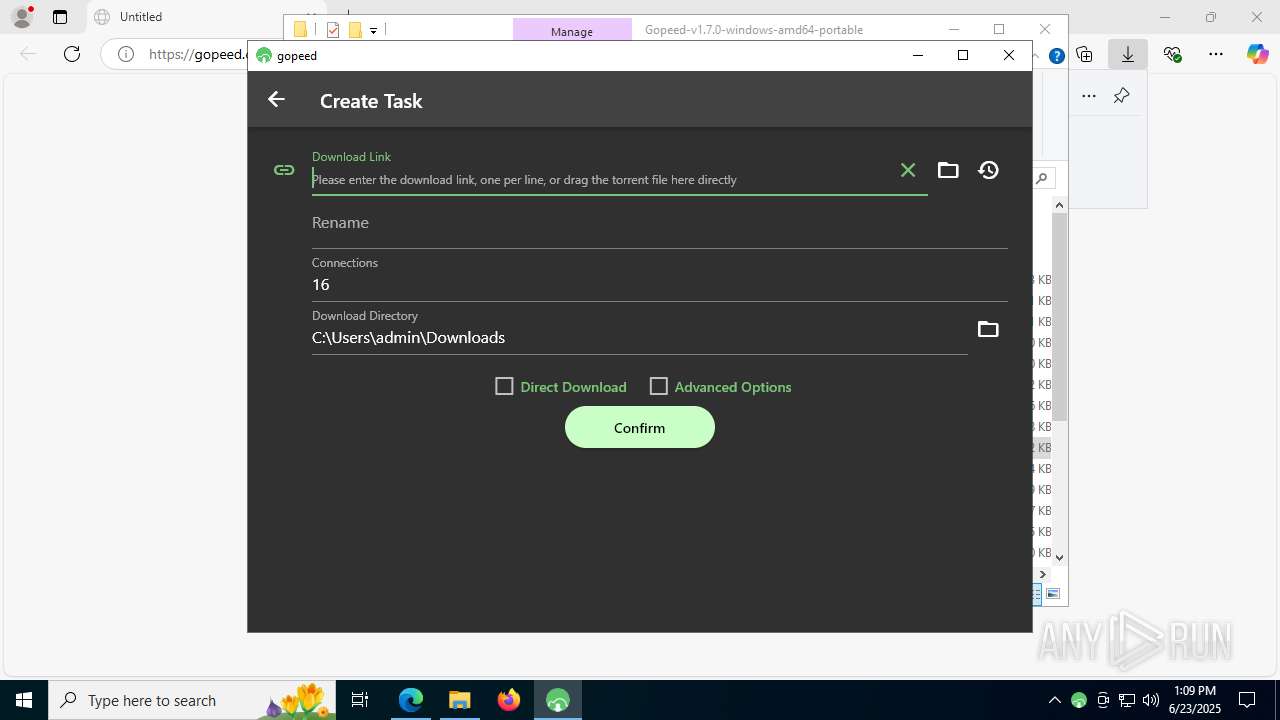Click the Explorer search magnifier
The height and width of the screenshot is (720, 1280).
[x=1042, y=178]
